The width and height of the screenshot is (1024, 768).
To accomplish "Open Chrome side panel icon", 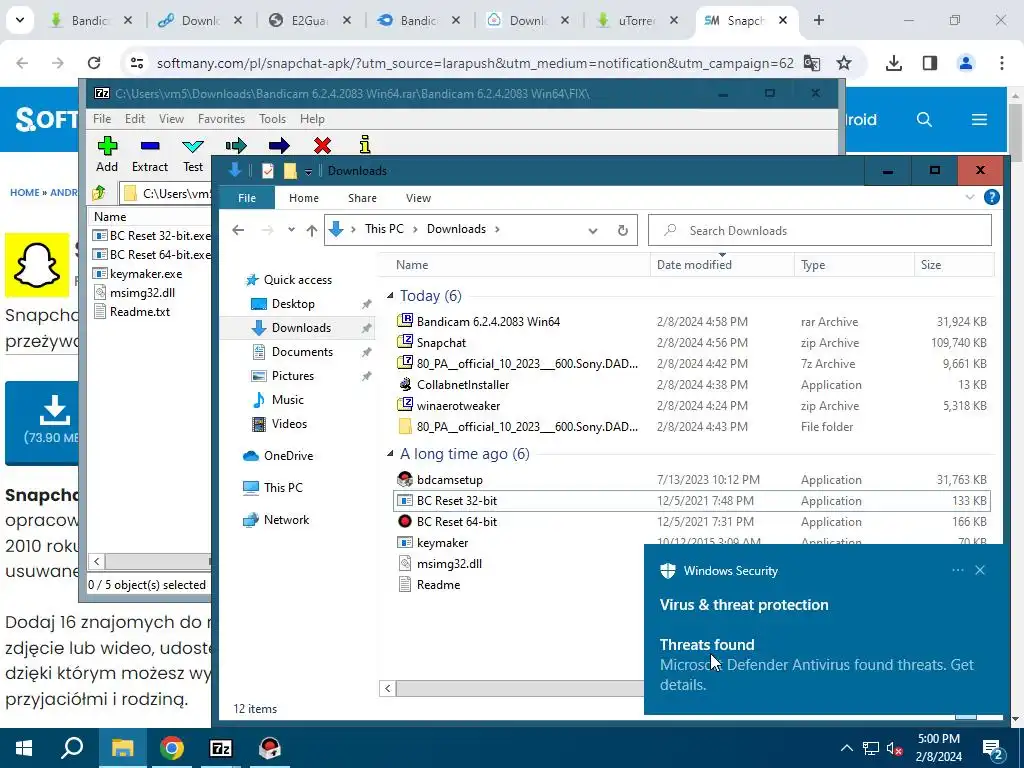I will coord(929,63).
